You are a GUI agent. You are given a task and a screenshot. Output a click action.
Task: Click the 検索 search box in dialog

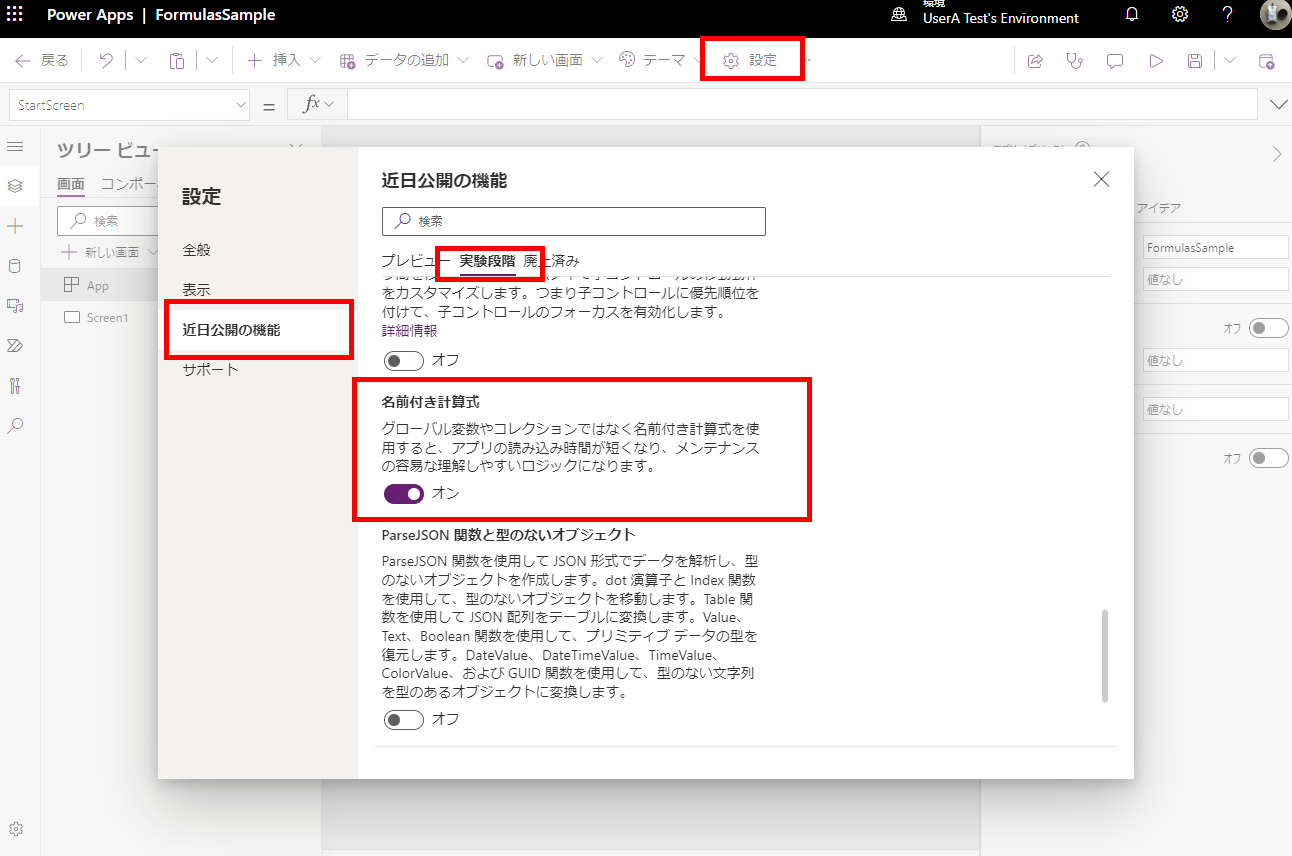[573, 221]
